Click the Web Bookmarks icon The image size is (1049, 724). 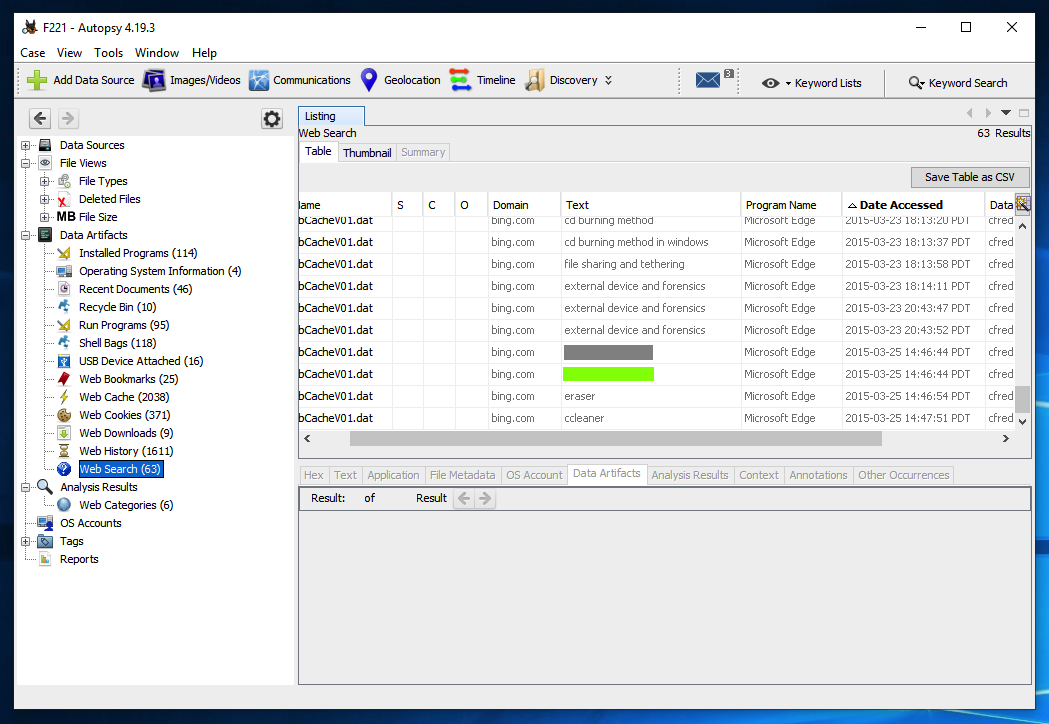64,379
